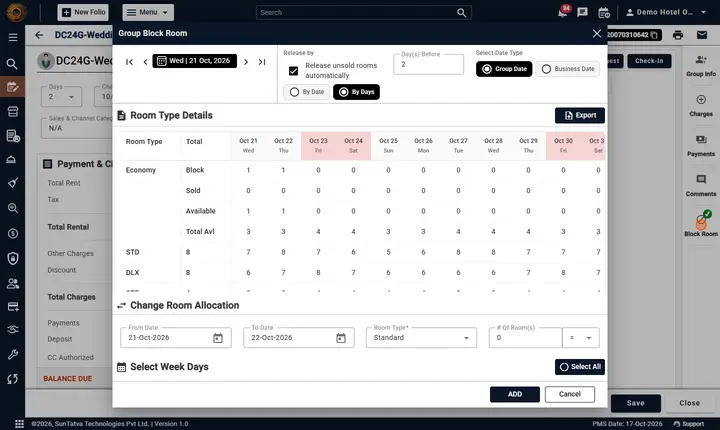Open the shield security sidebar icon
Viewport: 720px width, 430px height.
point(12,258)
